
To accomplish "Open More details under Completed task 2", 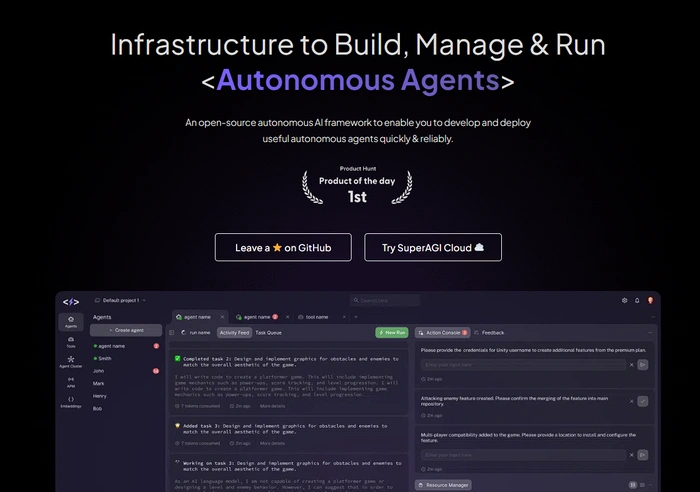I will pyautogui.click(x=272, y=406).
